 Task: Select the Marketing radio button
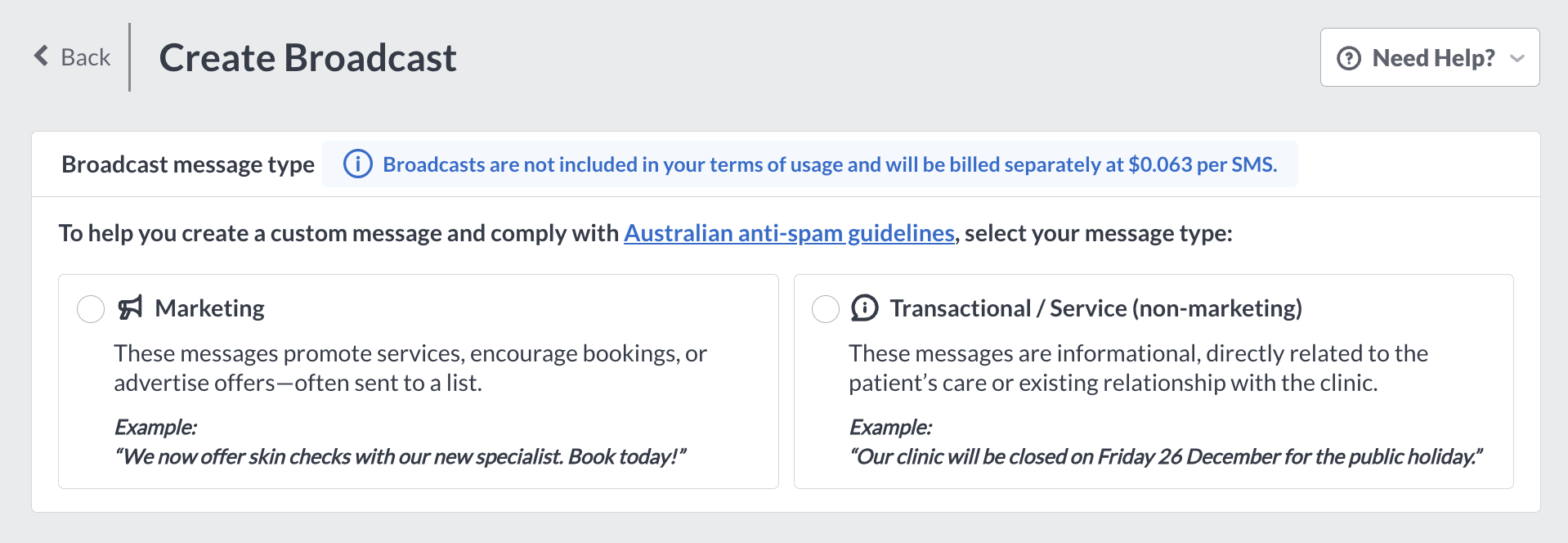[x=91, y=309]
